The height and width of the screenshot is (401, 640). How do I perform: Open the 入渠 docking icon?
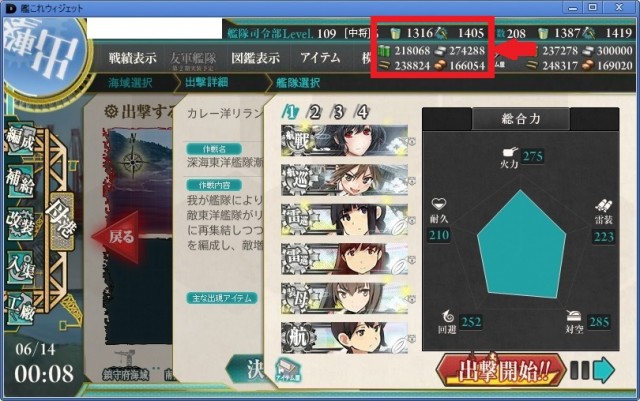[x=20, y=267]
